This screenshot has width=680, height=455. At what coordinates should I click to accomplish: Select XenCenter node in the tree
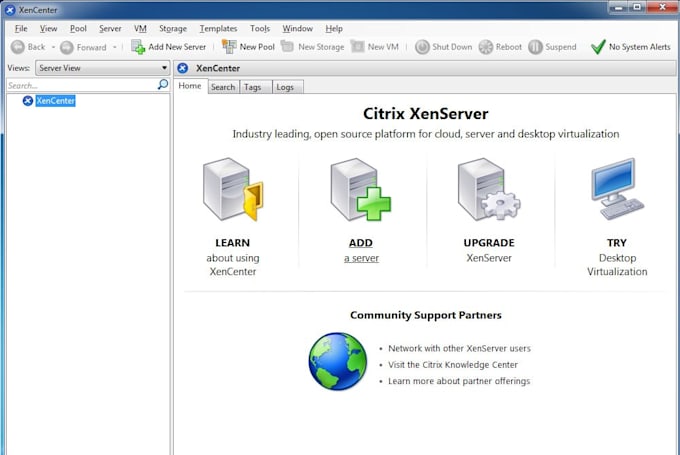pos(56,101)
